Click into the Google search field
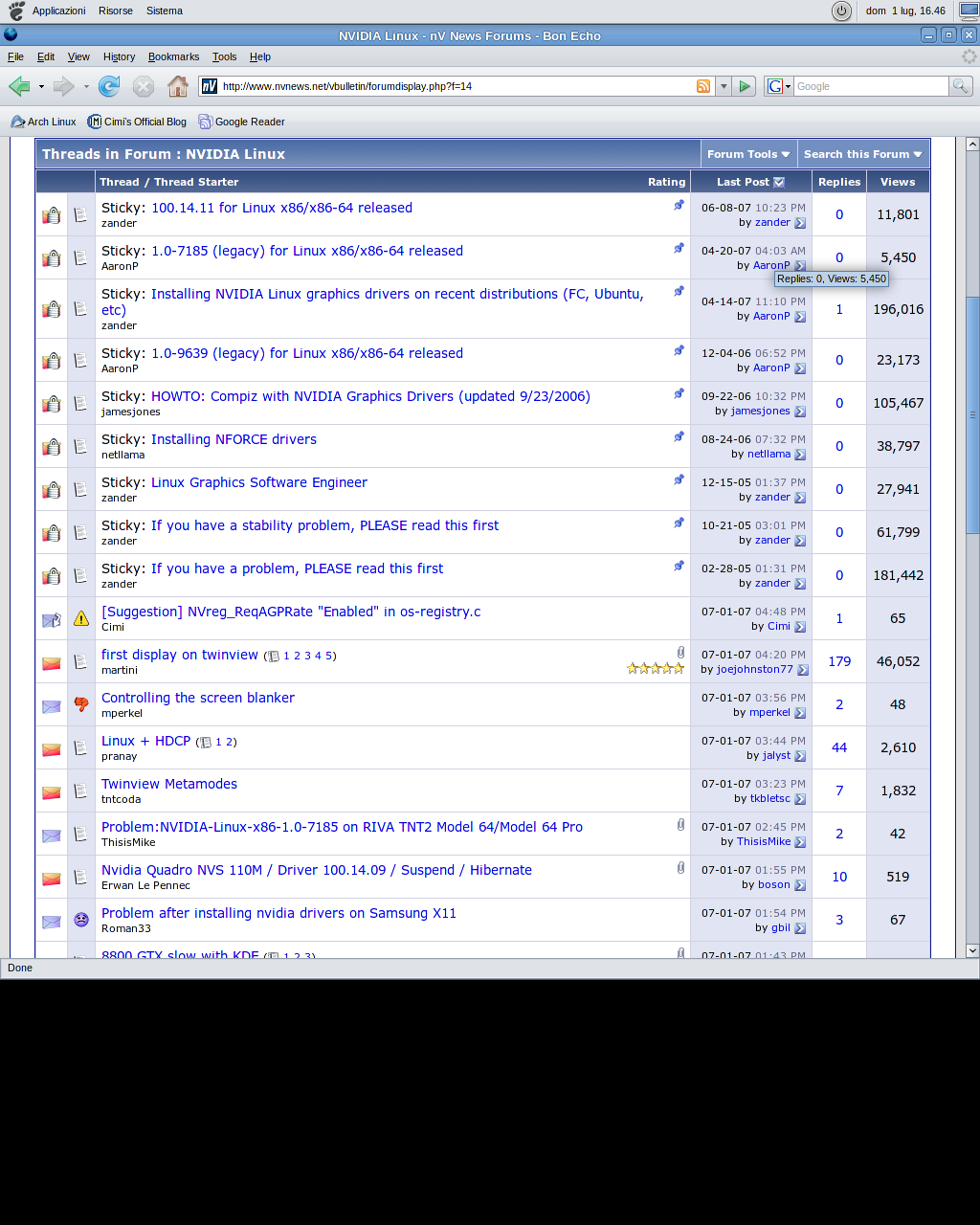Image resolution: width=980 pixels, height=1225 pixels. point(869,86)
